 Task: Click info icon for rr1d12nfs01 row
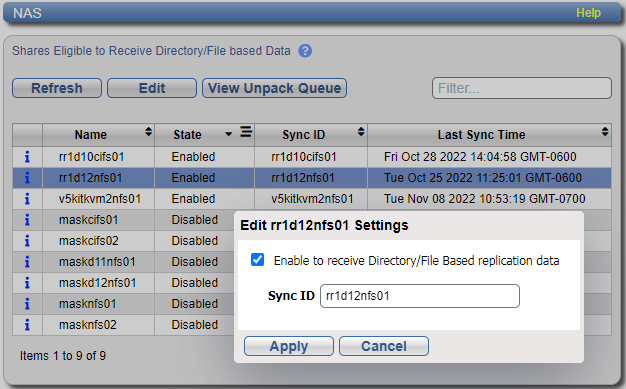click(x=27, y=178)
